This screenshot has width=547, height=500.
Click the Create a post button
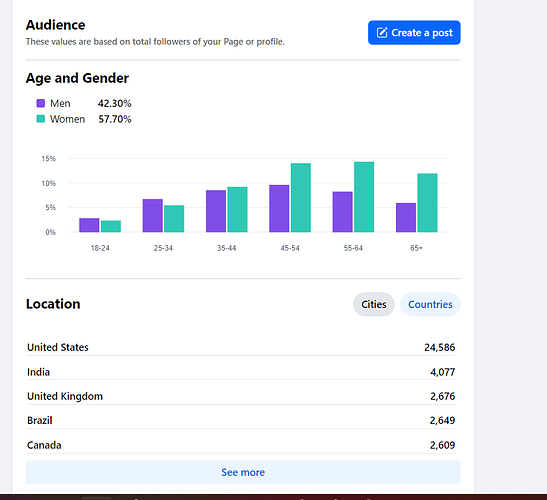414,32
